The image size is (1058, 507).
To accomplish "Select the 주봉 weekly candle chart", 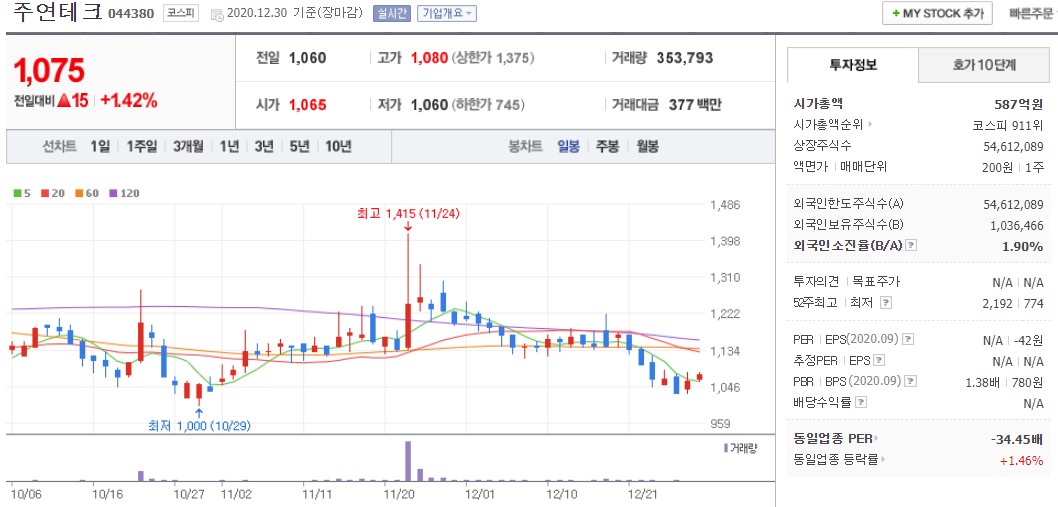I will [607, 146].
